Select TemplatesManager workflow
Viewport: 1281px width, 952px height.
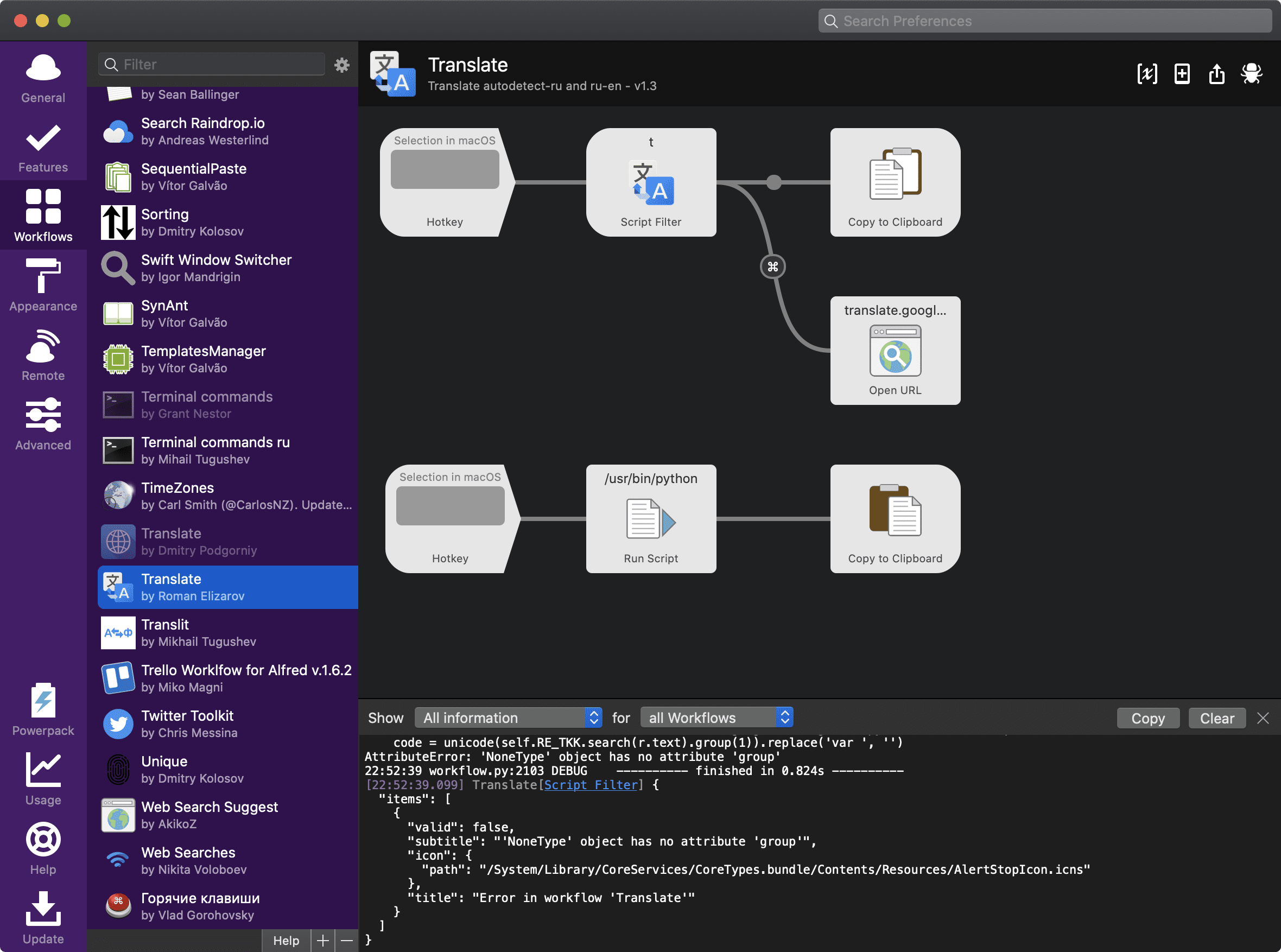pyautogui.click(x=227, y=359)
